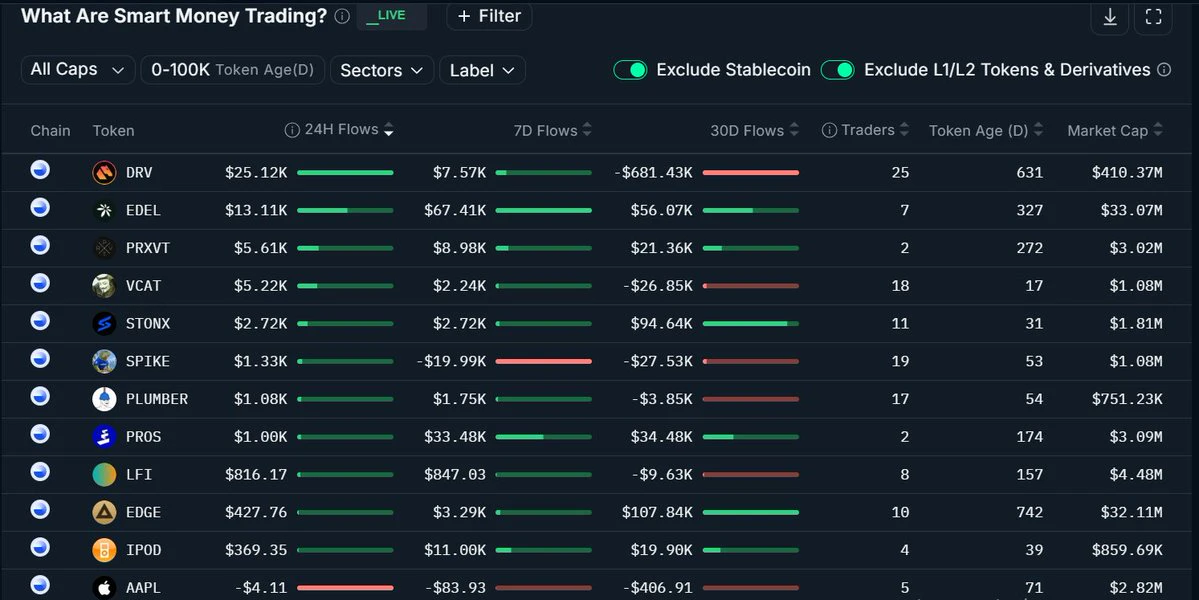Open the IPOD token logo

[104, 550]
